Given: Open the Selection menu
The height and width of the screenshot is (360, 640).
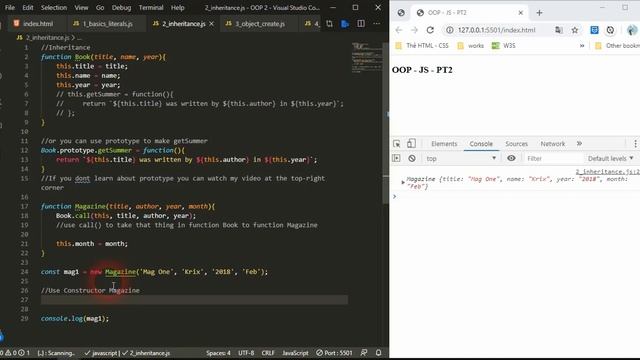Looking at the screenshot, I should click(x=54, y=7).
